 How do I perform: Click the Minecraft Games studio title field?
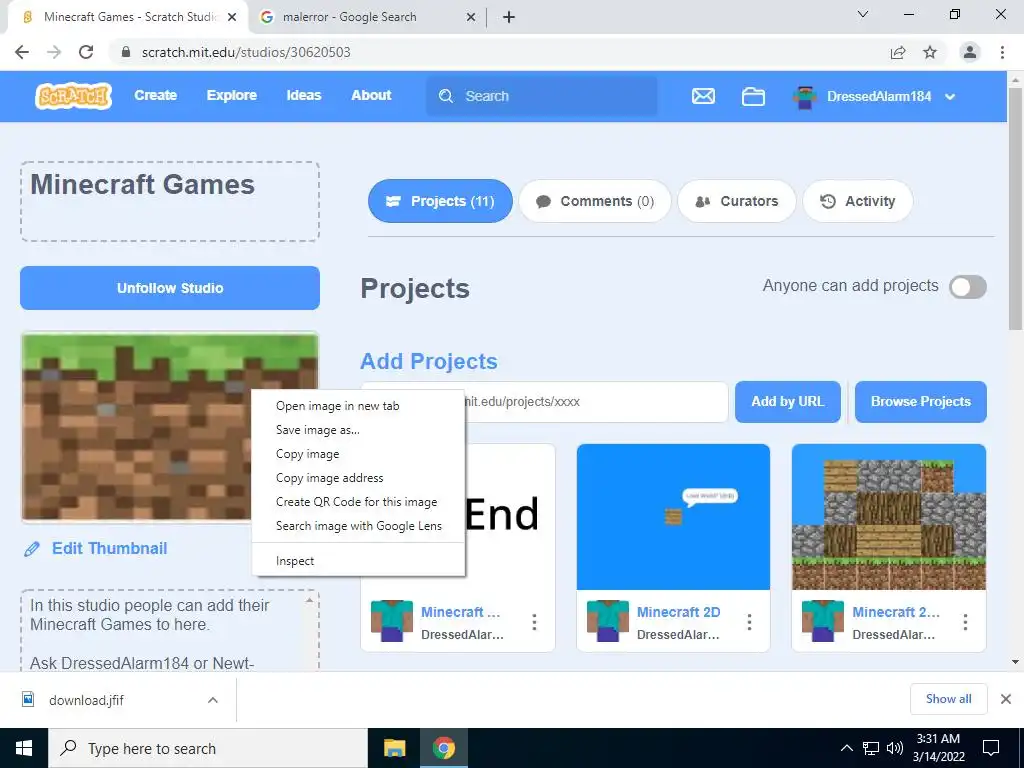170,202
